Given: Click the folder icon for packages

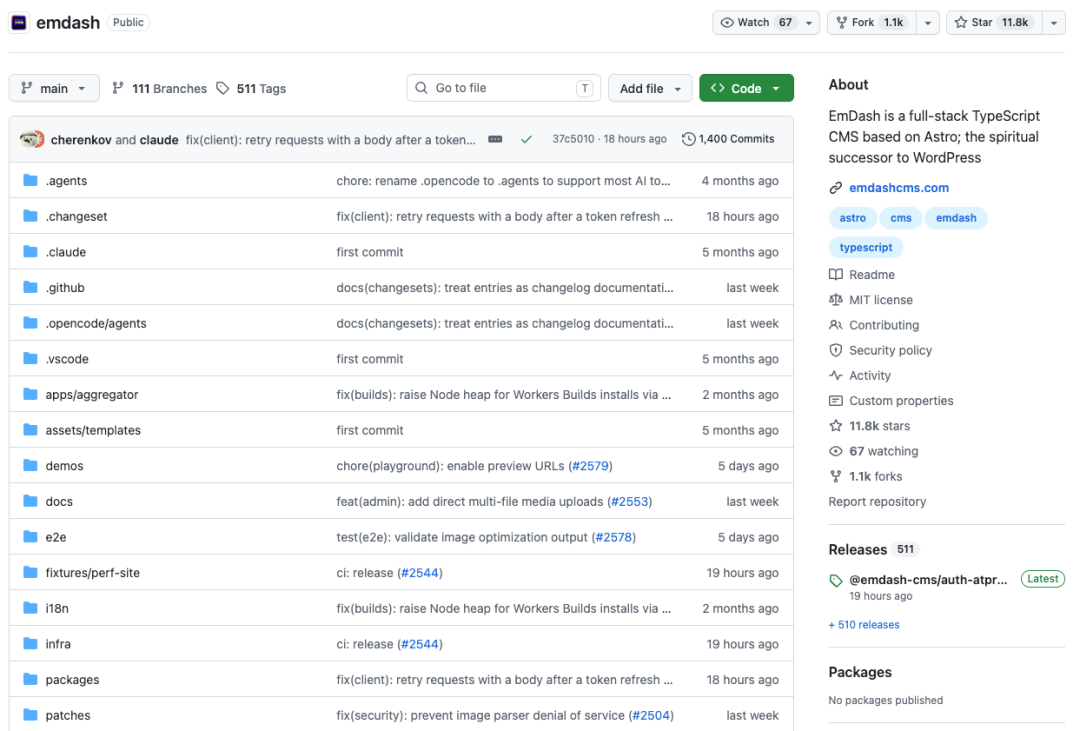Looking at the screenshot, I should 30,679.
